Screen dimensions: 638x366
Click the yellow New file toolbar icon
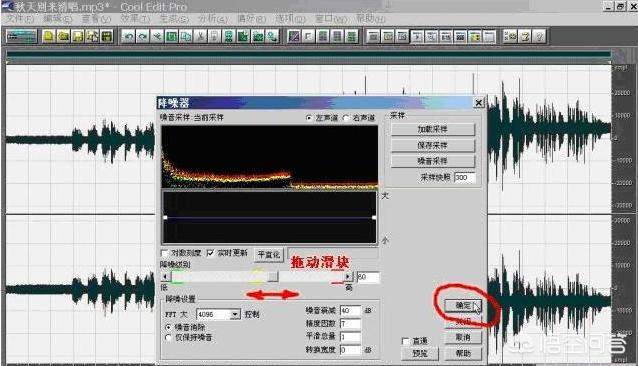(48, 37)
